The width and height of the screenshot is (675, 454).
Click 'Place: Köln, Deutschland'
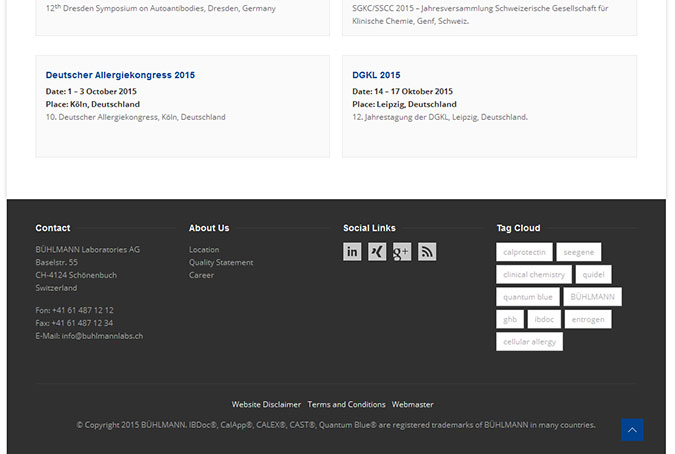[x=93, y=104]
